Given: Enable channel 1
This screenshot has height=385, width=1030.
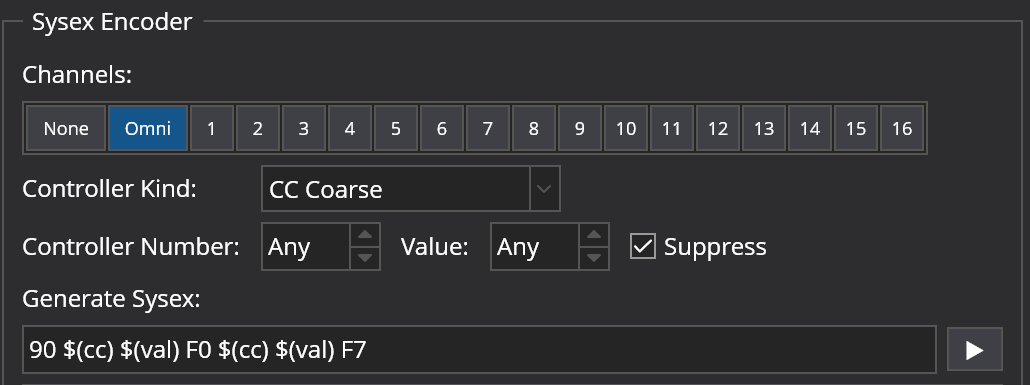Looking at the screenshot, I should click(212, 128).
